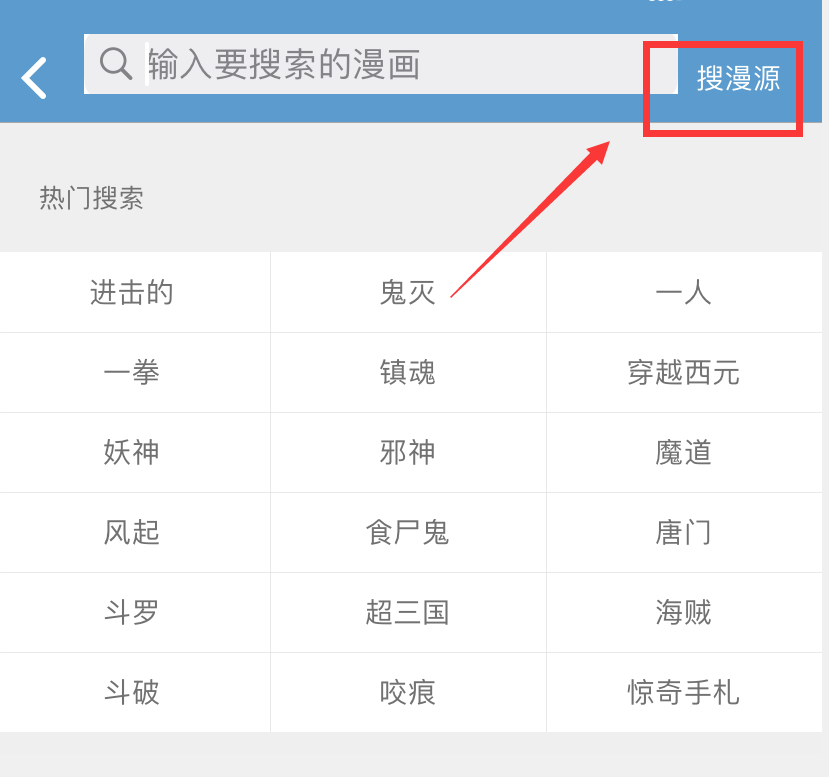Choose hot search term 超三国
The image size is (829, 777).
point(408,612)
